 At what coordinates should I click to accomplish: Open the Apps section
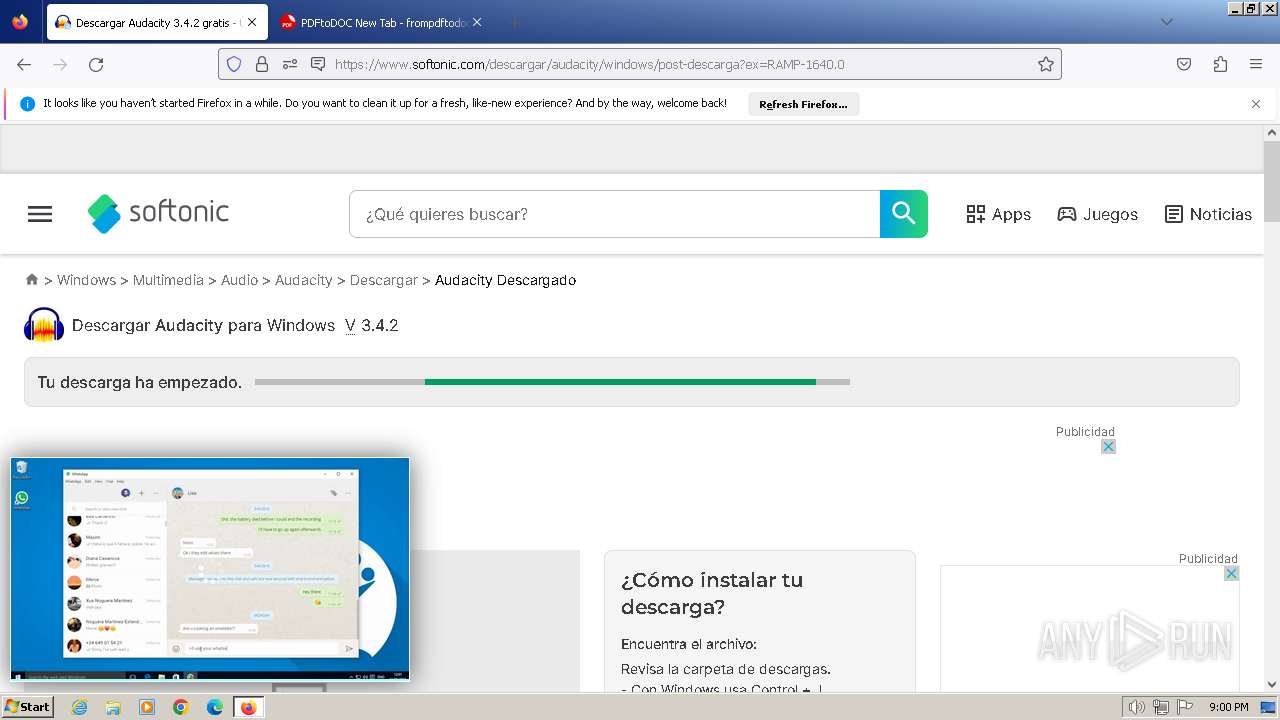point(998,214)
